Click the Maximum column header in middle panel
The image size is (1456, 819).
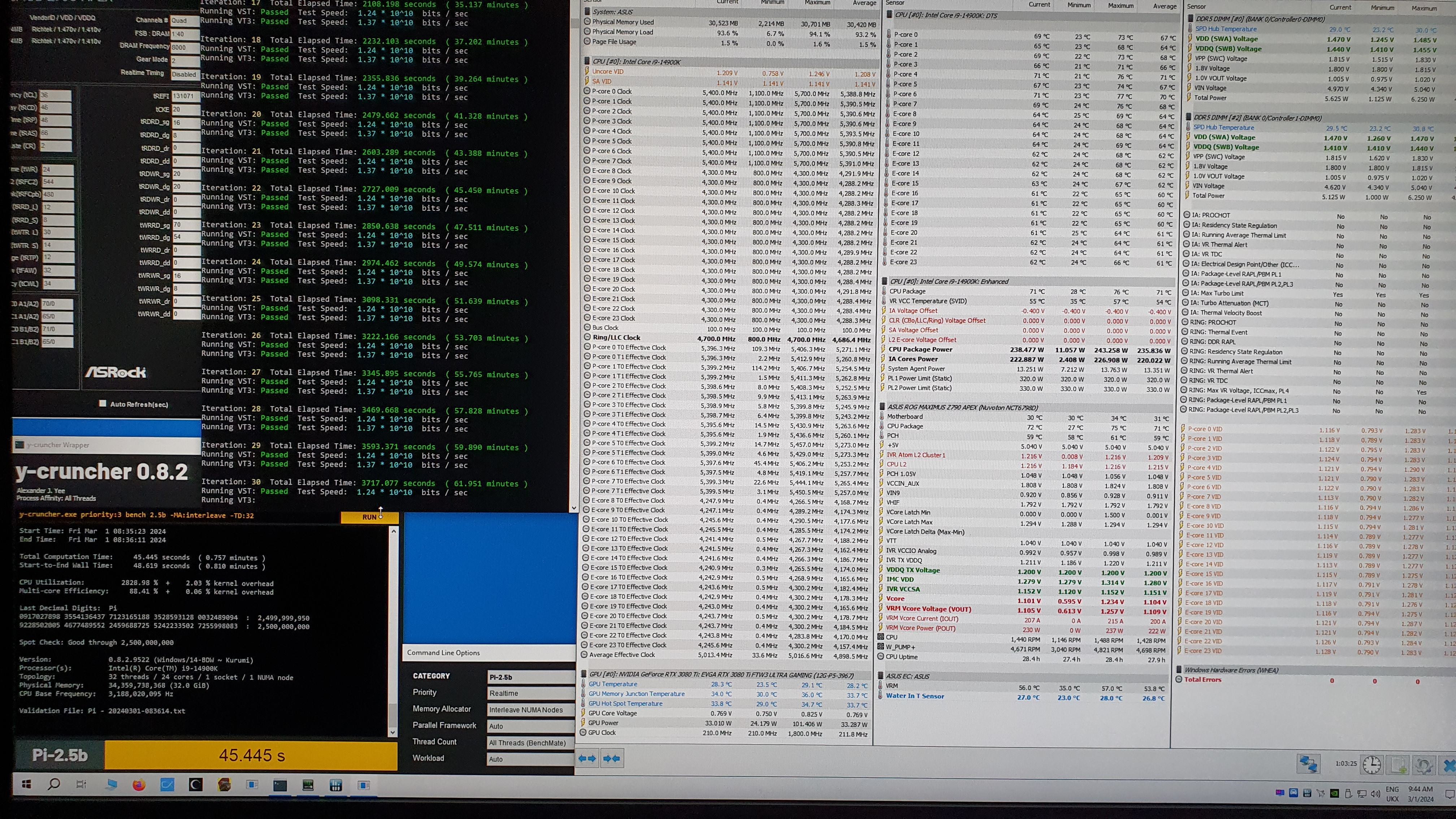coord(1120,5)
